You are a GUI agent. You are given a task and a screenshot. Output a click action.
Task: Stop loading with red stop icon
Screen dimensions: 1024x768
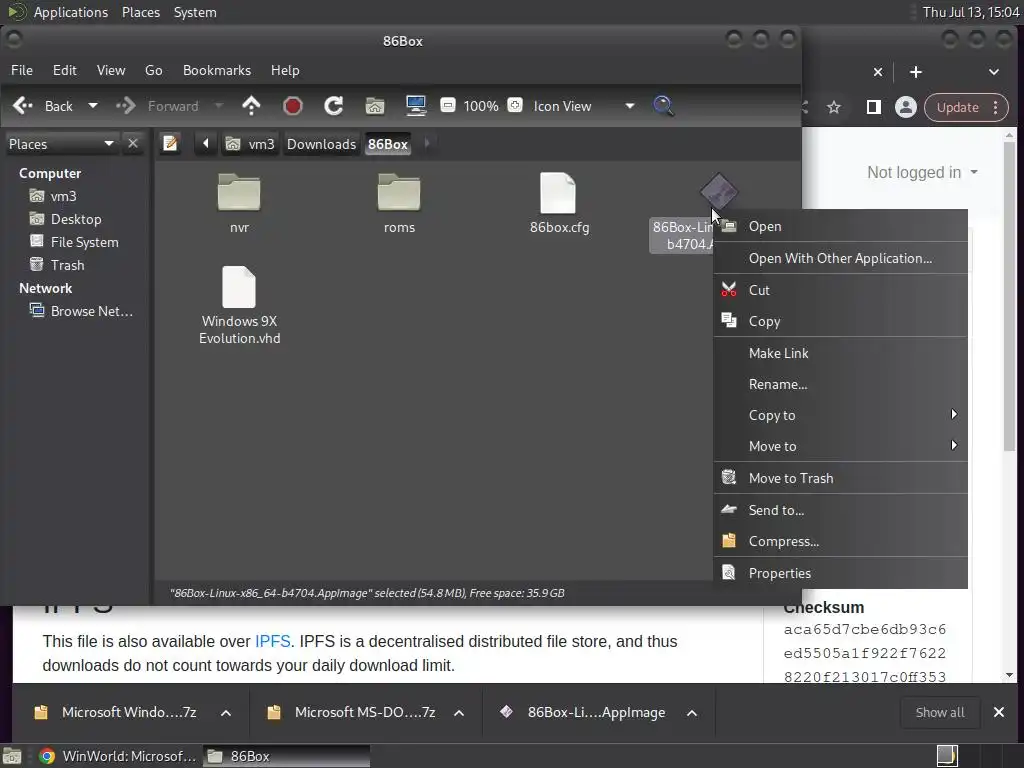click(293, 106)
